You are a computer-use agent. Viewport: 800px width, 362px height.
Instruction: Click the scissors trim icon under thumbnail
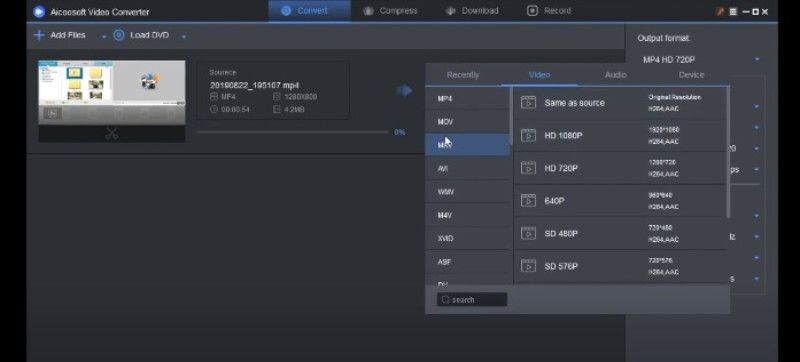click(112, 134)
